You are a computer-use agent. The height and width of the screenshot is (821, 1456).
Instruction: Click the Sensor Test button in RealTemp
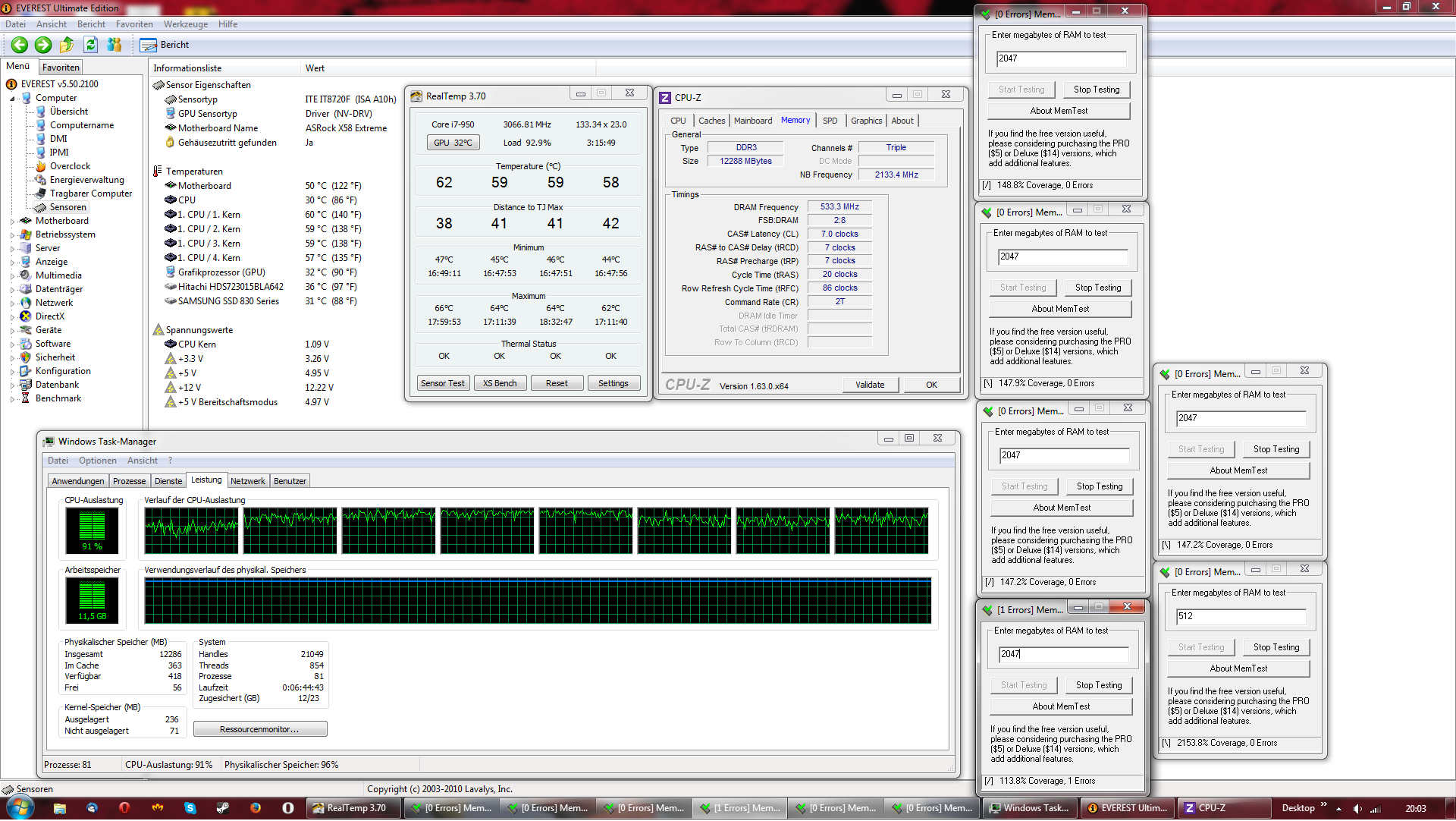pyautogui.click(x=443, y=383)
